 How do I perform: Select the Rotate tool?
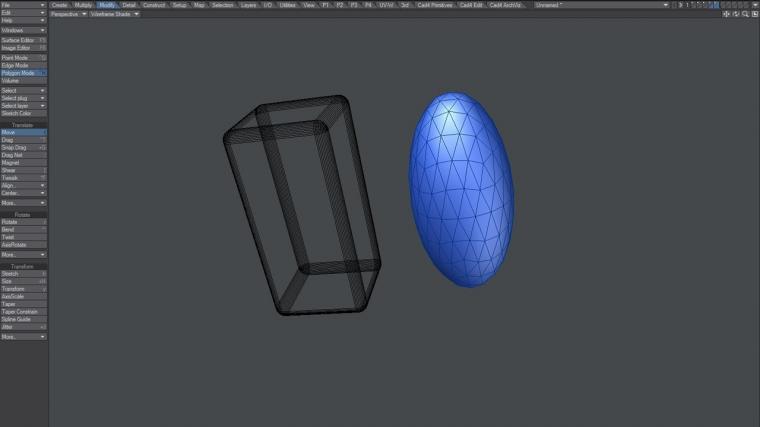[x=23, y=222]
